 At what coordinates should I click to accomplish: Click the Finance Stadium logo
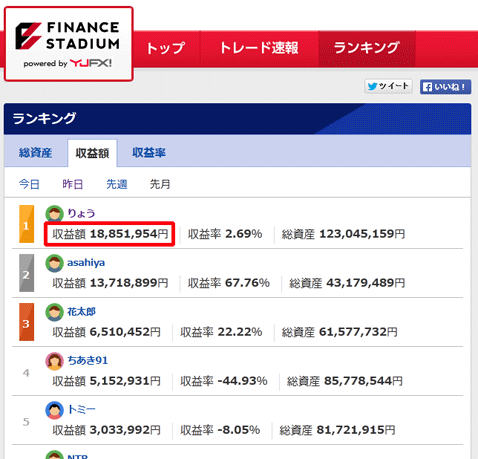pyautogui.click(x=68, y=44)
